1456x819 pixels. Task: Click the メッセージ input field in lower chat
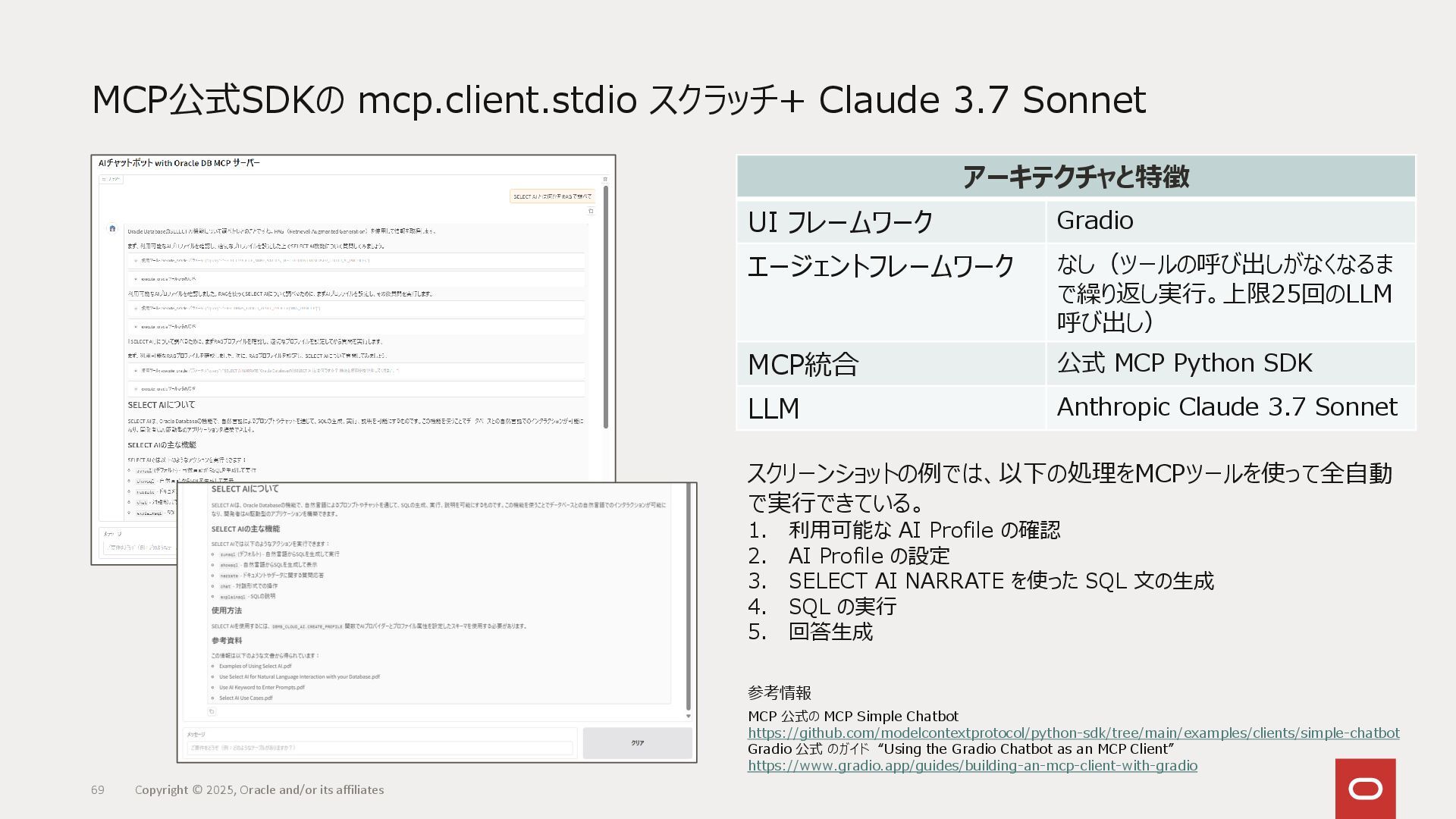pos(379,748)
